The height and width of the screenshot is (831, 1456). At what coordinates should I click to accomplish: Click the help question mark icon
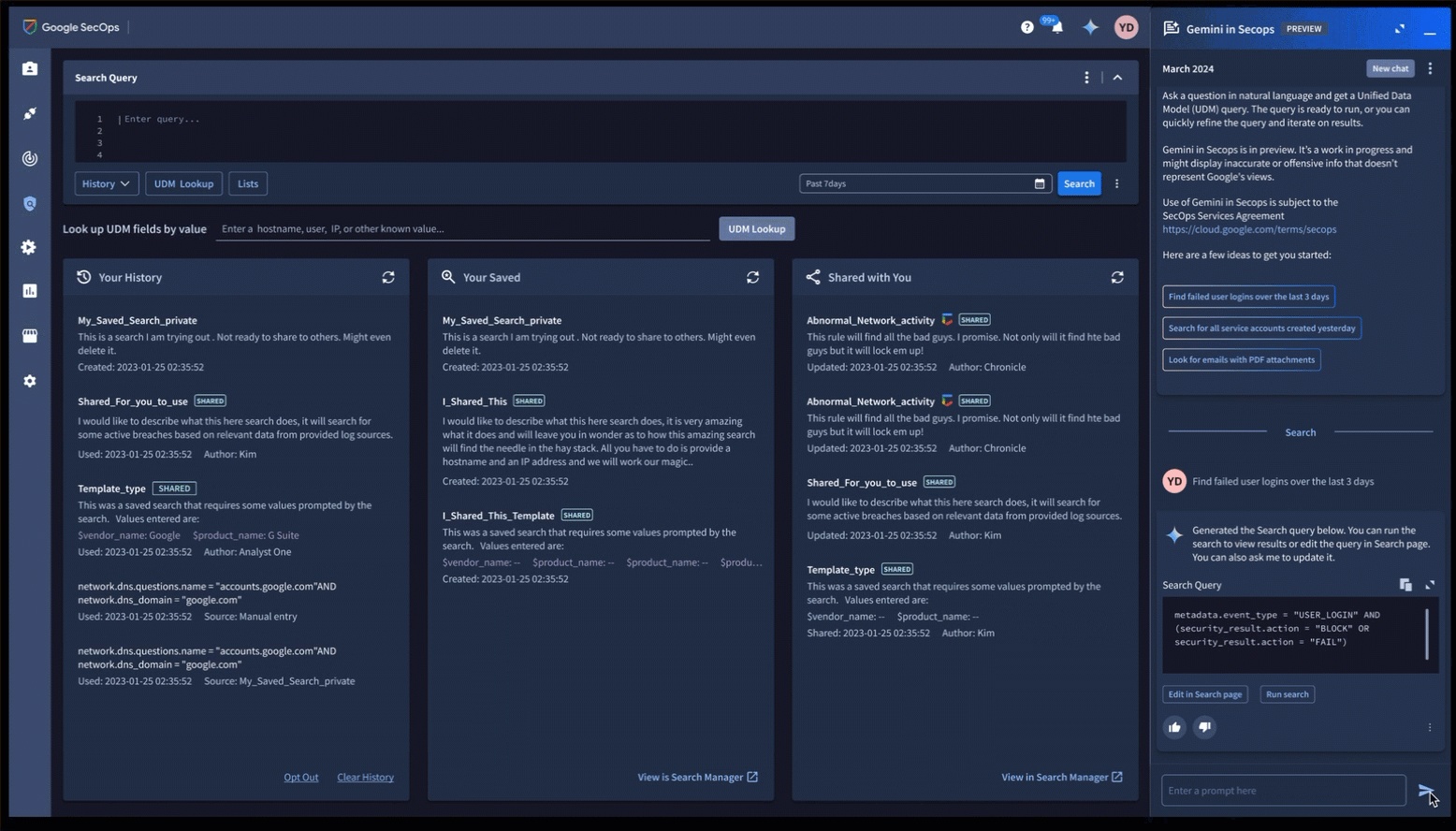pos(1027,27)
